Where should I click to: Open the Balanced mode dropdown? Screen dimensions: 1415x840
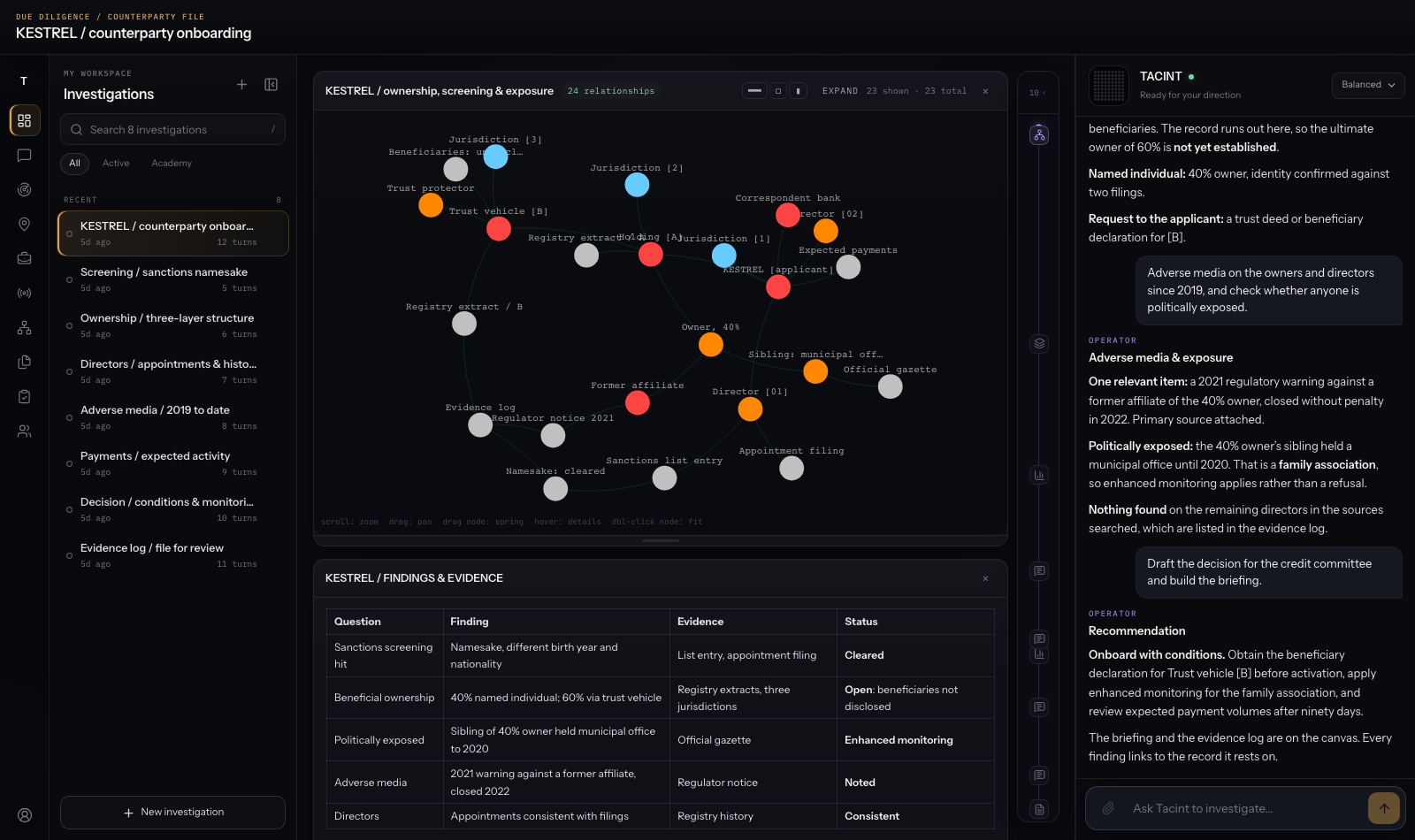(x=1368, y=85)
